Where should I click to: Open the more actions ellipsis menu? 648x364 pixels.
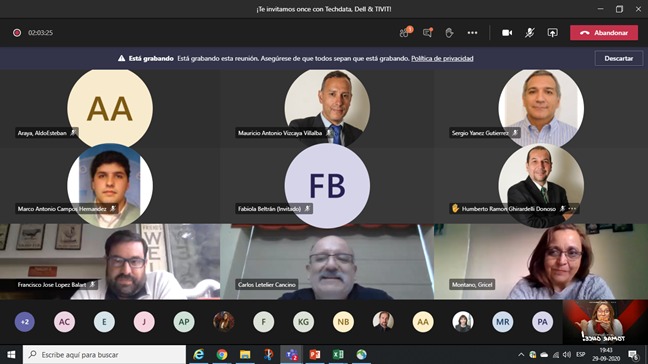[x=472, y=33]
